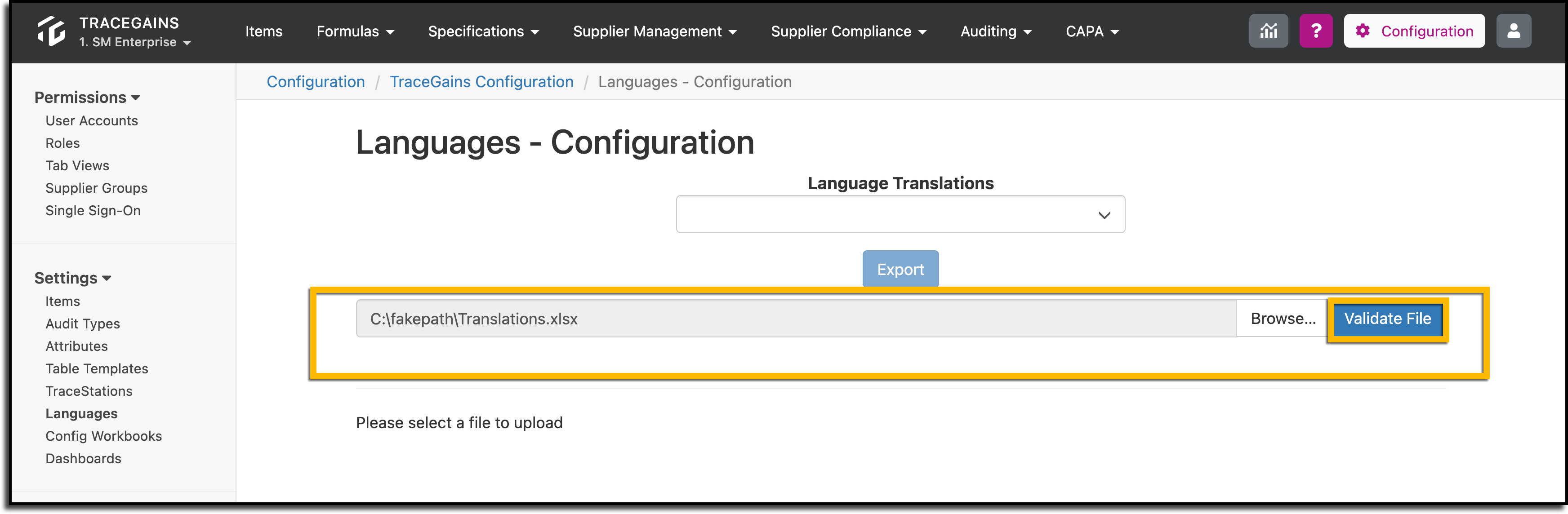The image size is (1568, 514).
Task: Click the Export button
Action: tap(900, 269)
